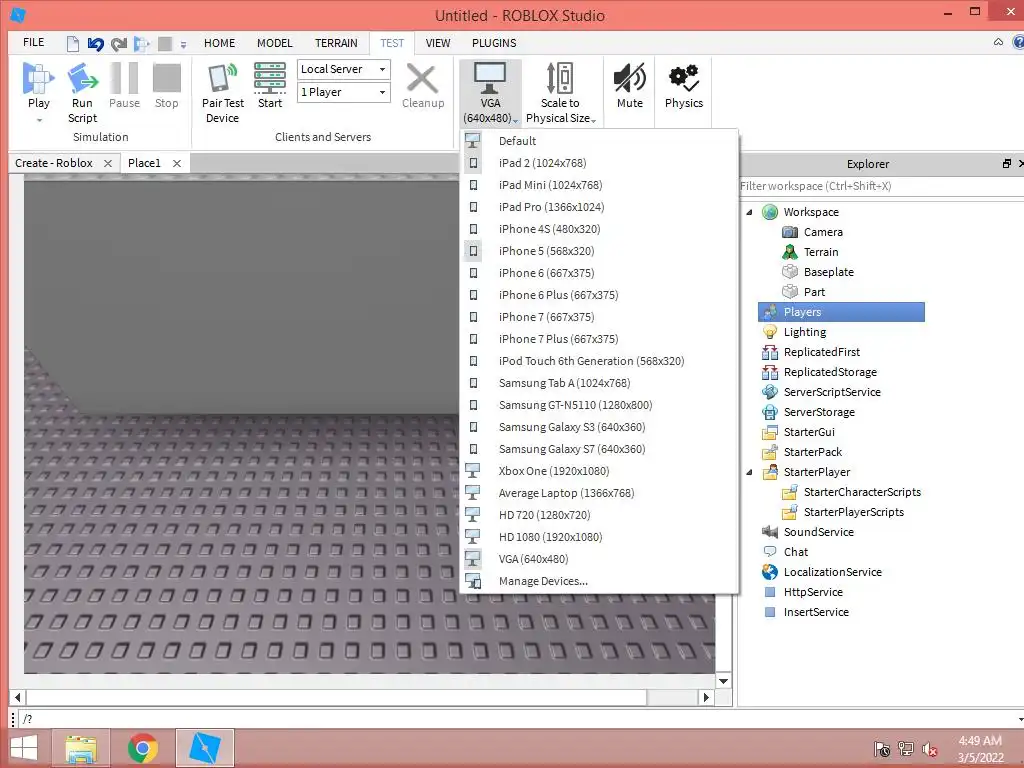Choose iPad 2 (1024x768)
Image resolution: width=1024 pixels, height=768 pixels.
pos(599,163)
